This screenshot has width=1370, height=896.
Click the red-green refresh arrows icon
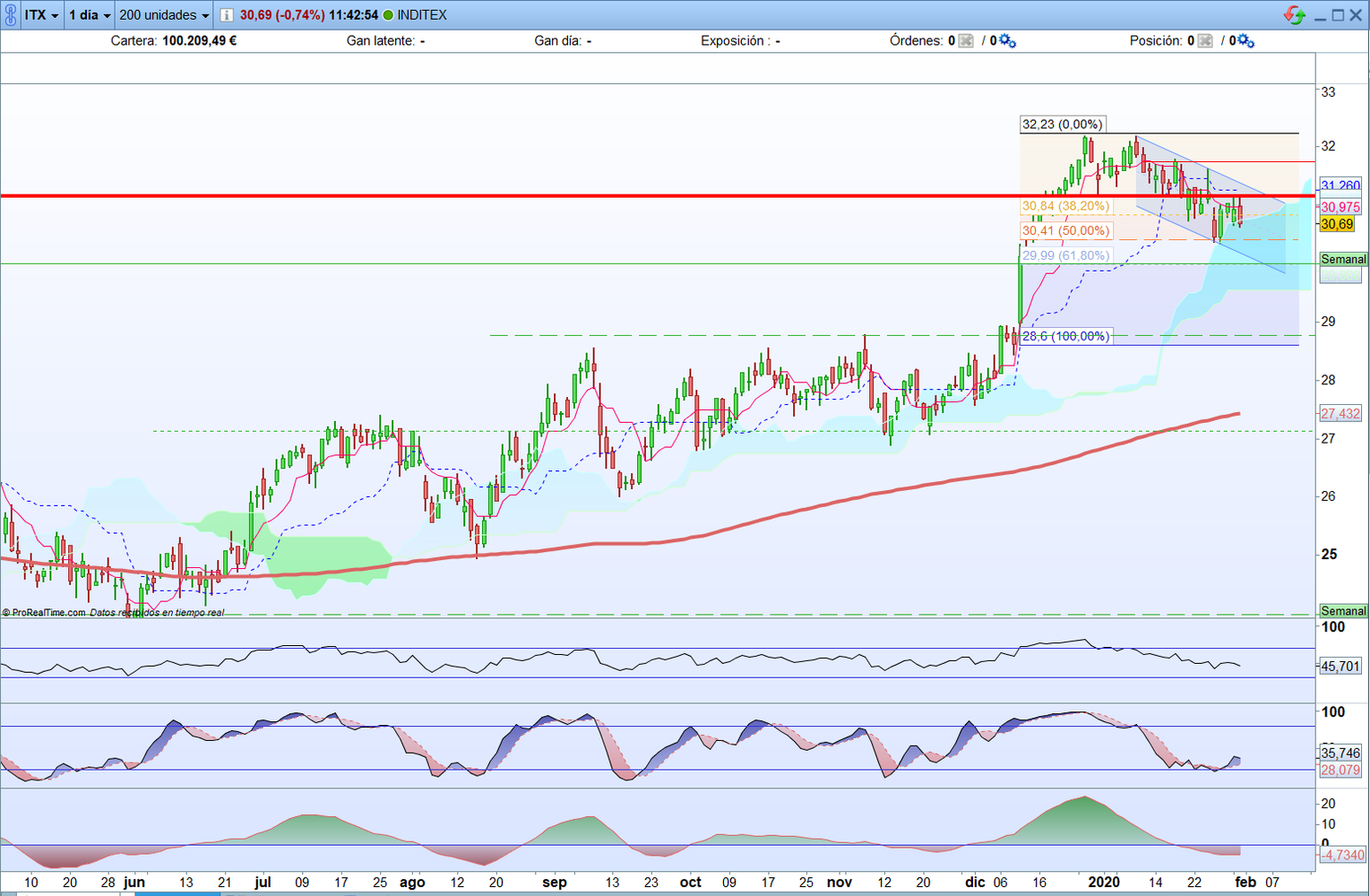click(1295, 15)
